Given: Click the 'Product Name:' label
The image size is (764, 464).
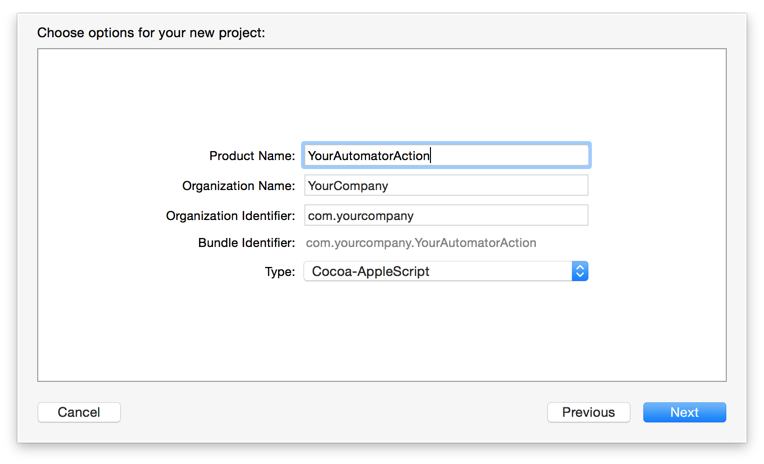Looking at the screenshot, I should [x=252, y=156].
